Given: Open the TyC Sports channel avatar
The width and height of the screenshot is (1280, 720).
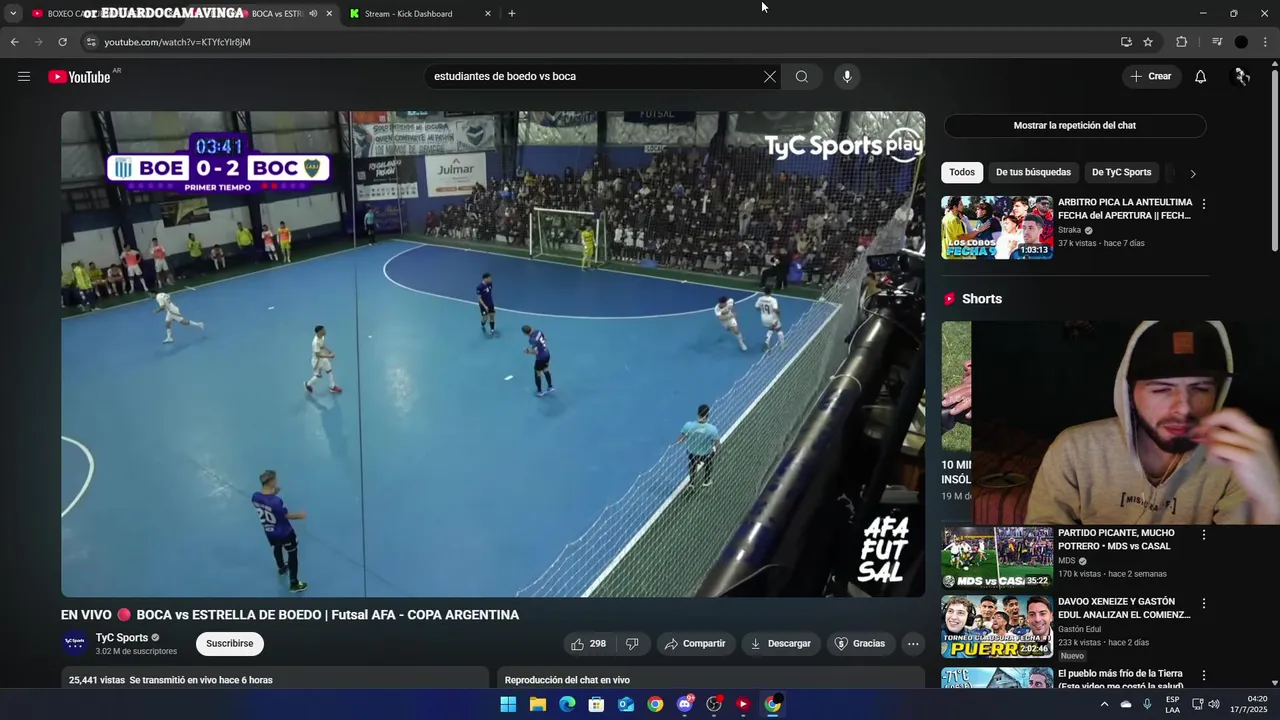Looking at the screenshot, I should tap(74, 643).
